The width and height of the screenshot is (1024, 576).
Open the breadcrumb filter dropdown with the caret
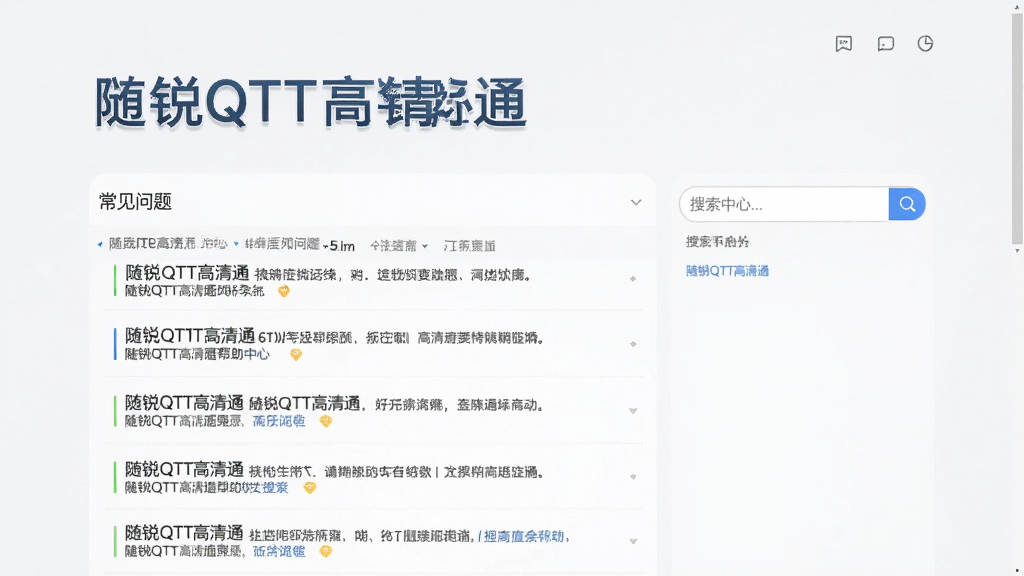(424, 246)
